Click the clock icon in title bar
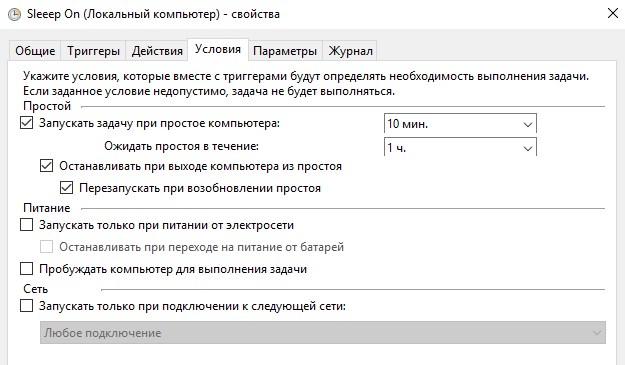 click(x=15, y=14)
